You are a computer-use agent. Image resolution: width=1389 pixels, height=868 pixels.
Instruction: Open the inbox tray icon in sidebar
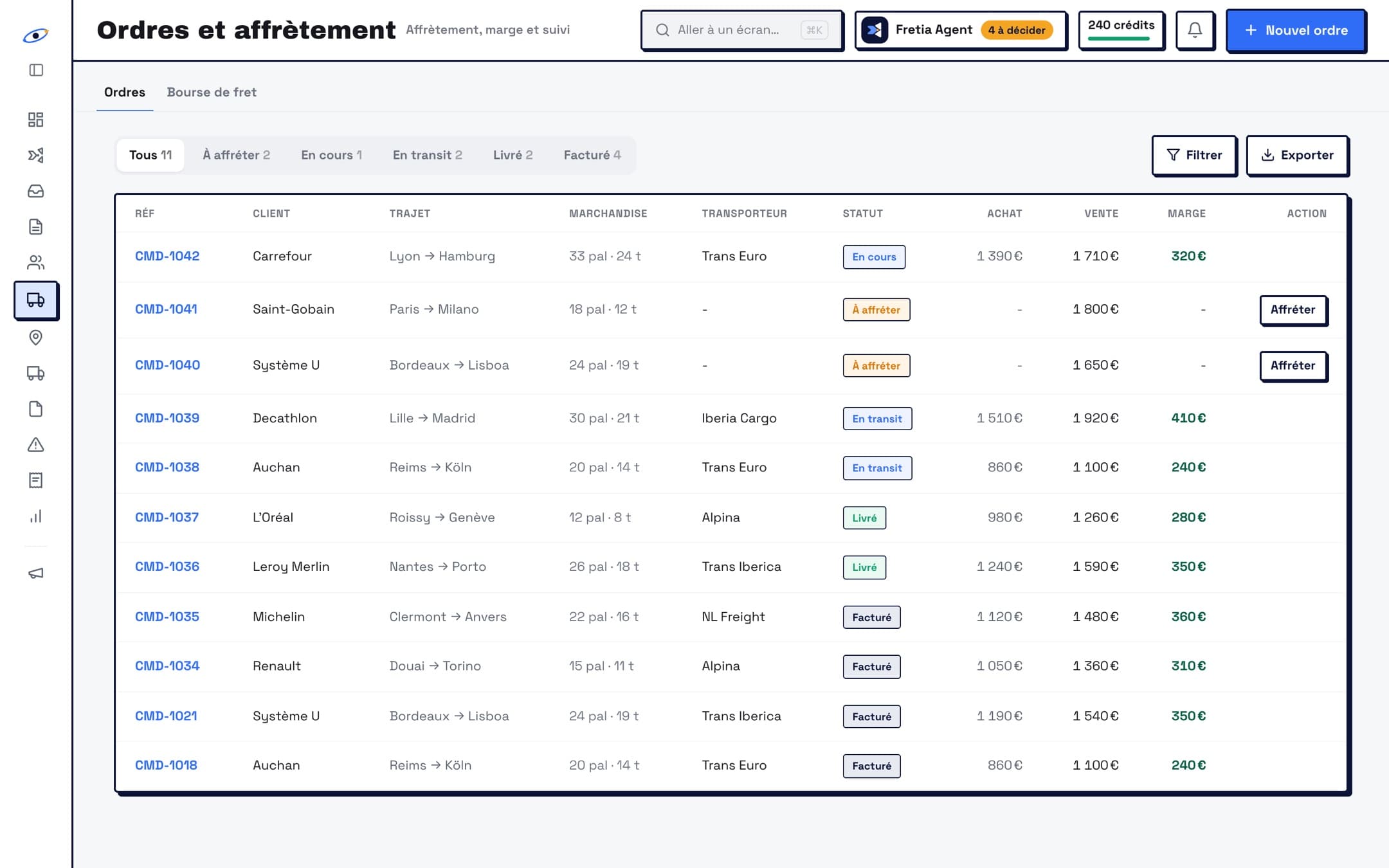(x=36, y=191)
